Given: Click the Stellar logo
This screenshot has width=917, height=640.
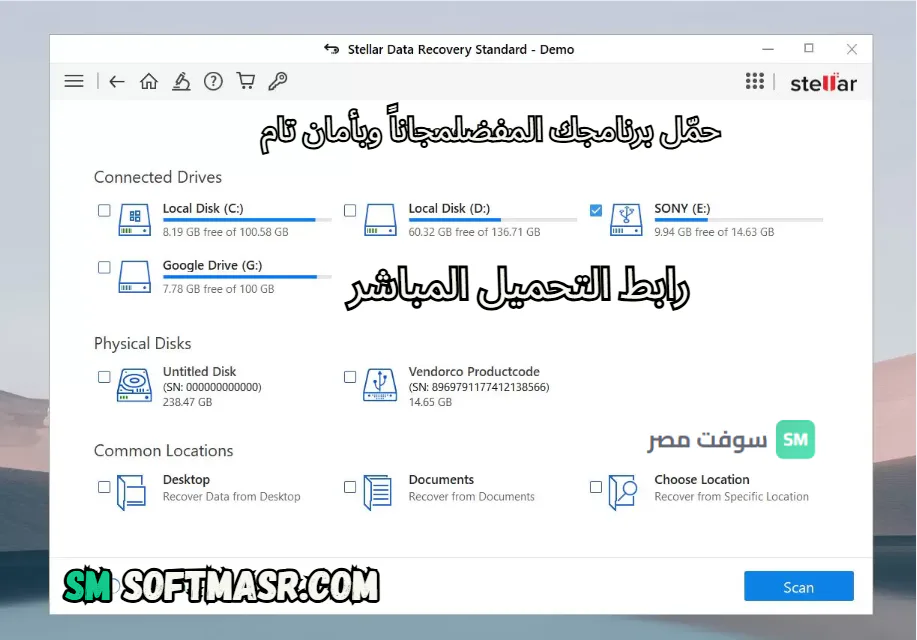Looking at the screenshot, I should point(823,82).
